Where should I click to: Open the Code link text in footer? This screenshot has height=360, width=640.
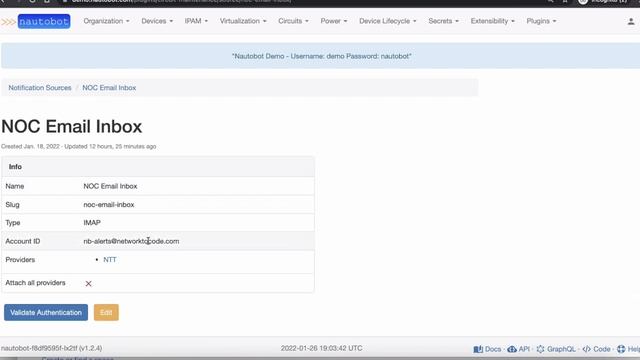coord(602,349)
